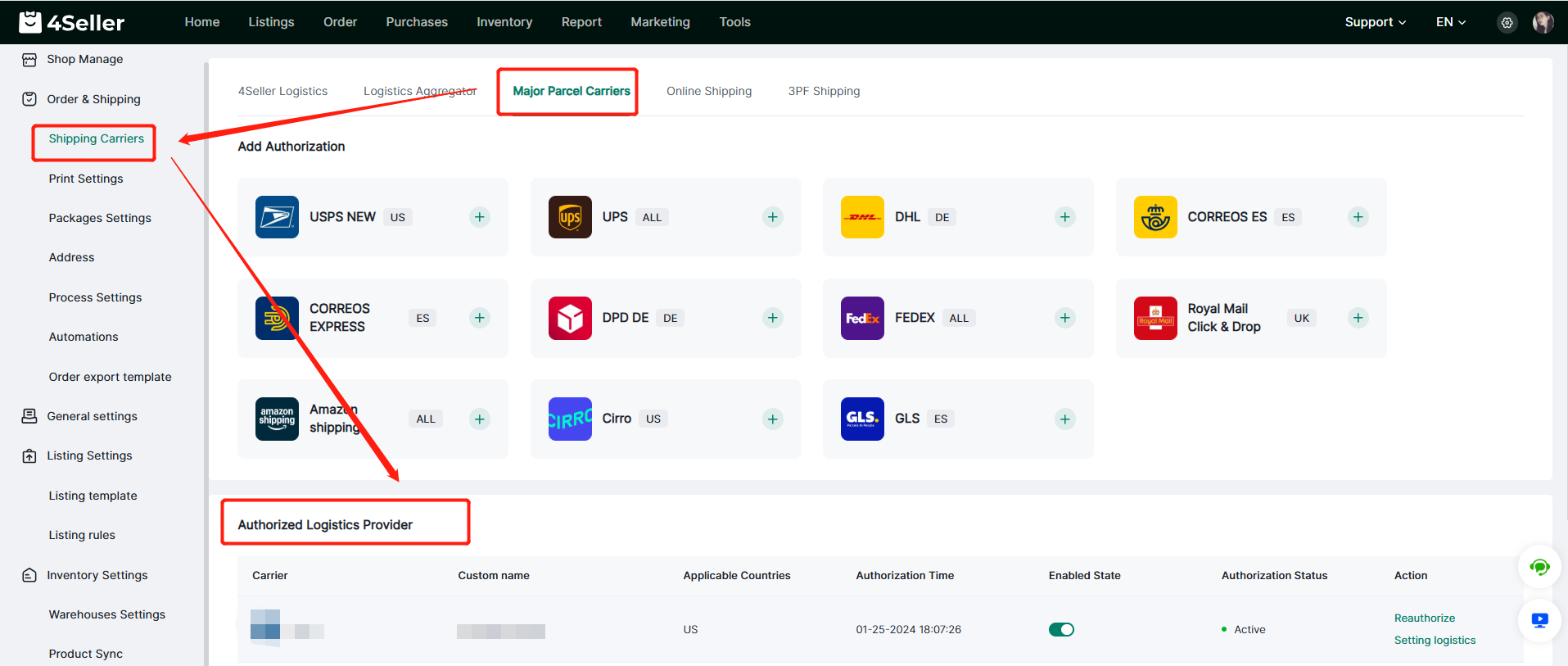Open Address in sidebar
1568x666 pixels.
71,257
